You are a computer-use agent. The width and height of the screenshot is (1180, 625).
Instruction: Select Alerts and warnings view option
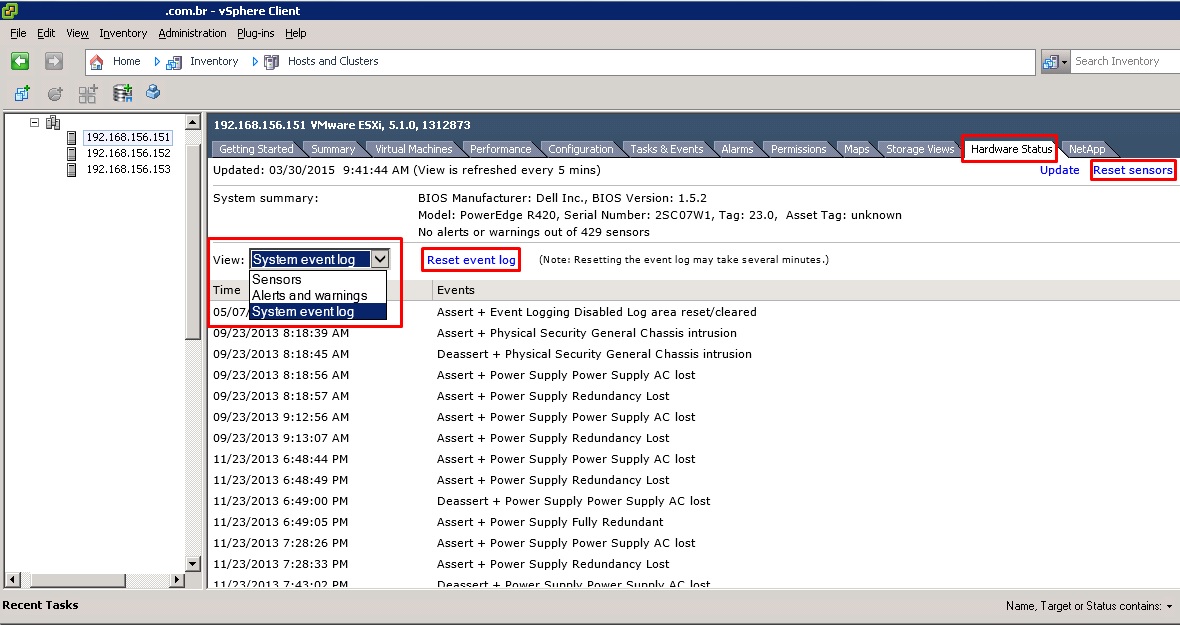(x=309, y=296)
